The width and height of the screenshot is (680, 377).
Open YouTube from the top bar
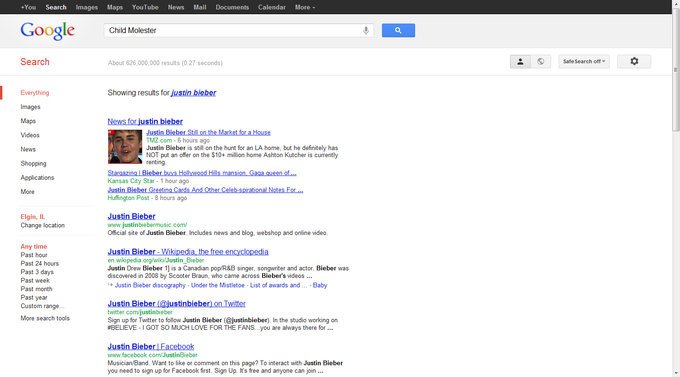click(x=145, y=7)
